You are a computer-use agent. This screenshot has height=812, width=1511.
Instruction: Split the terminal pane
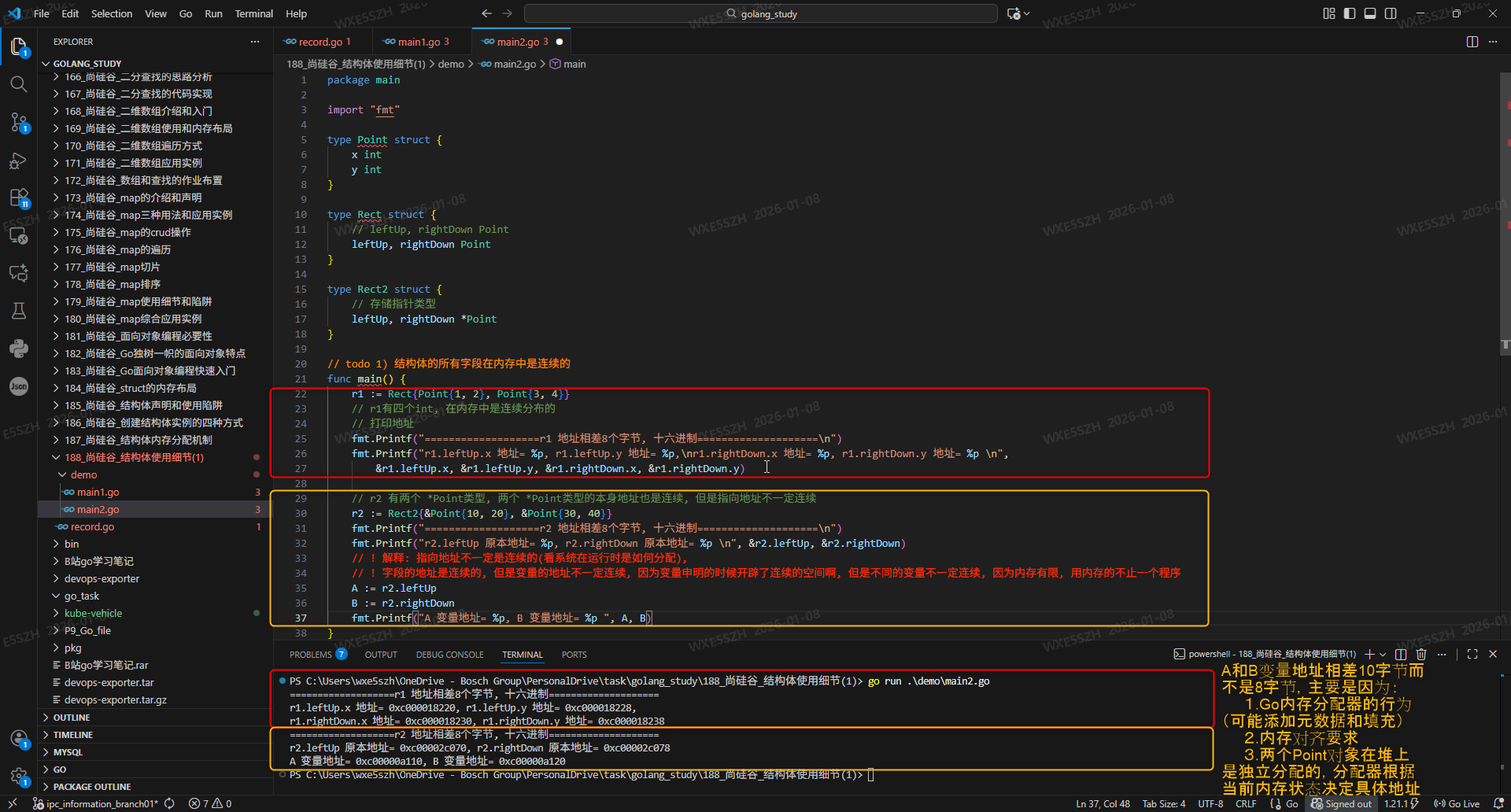pos(1401,654)
